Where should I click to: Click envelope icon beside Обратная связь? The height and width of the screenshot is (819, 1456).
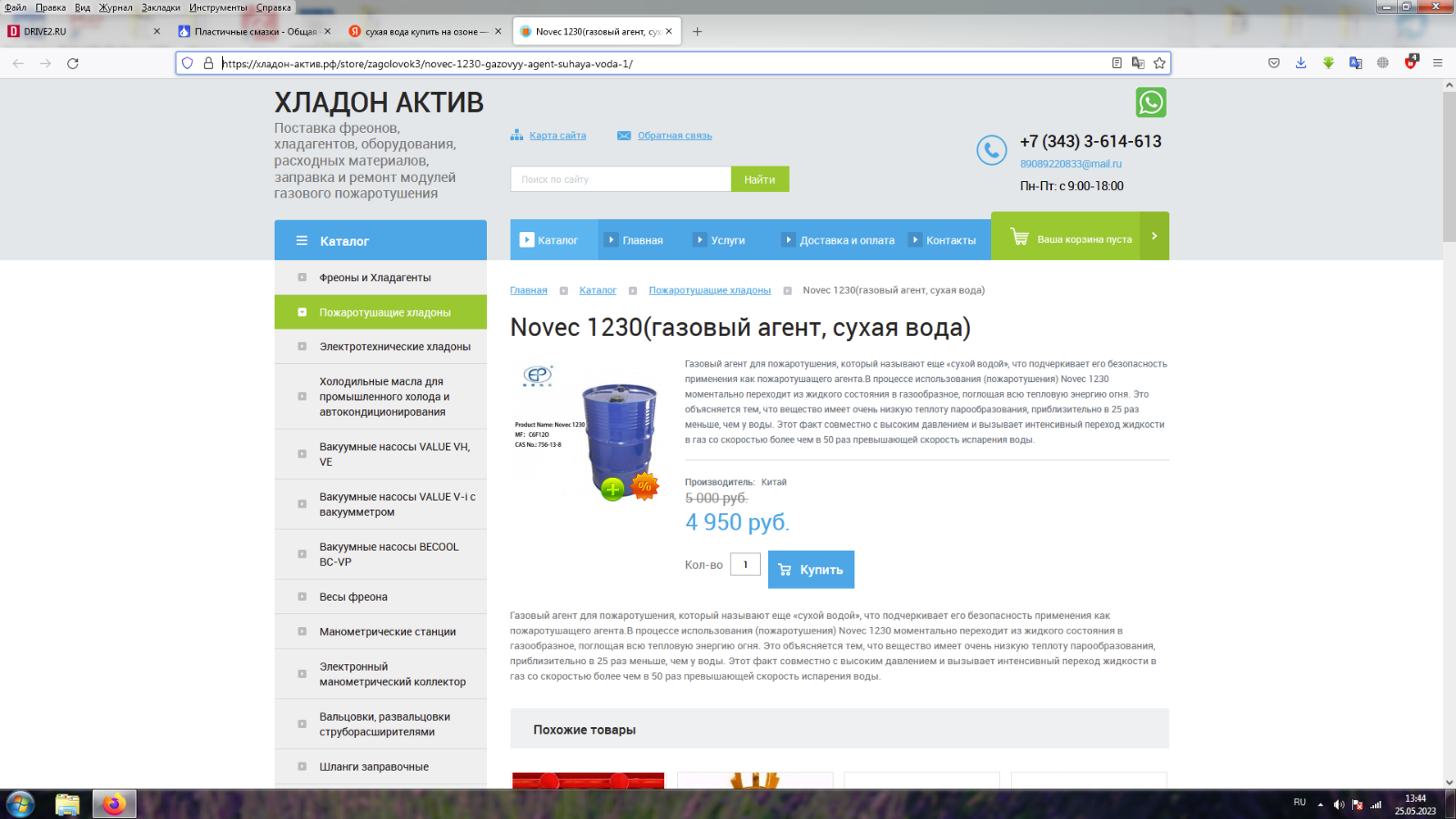coord(624,136)
